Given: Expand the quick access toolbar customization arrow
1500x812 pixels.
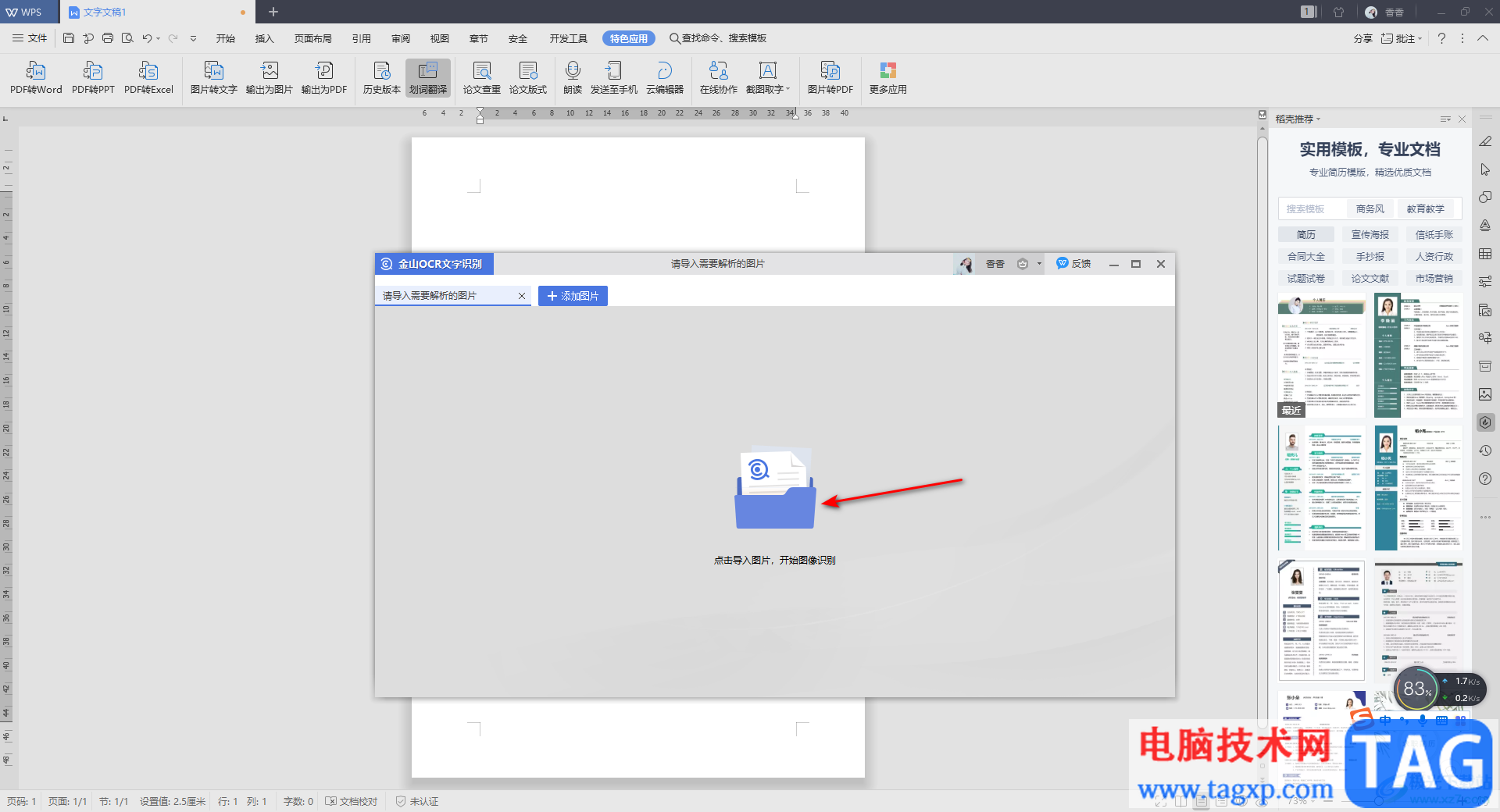Looking at the screenshot, I should point(193,38).
